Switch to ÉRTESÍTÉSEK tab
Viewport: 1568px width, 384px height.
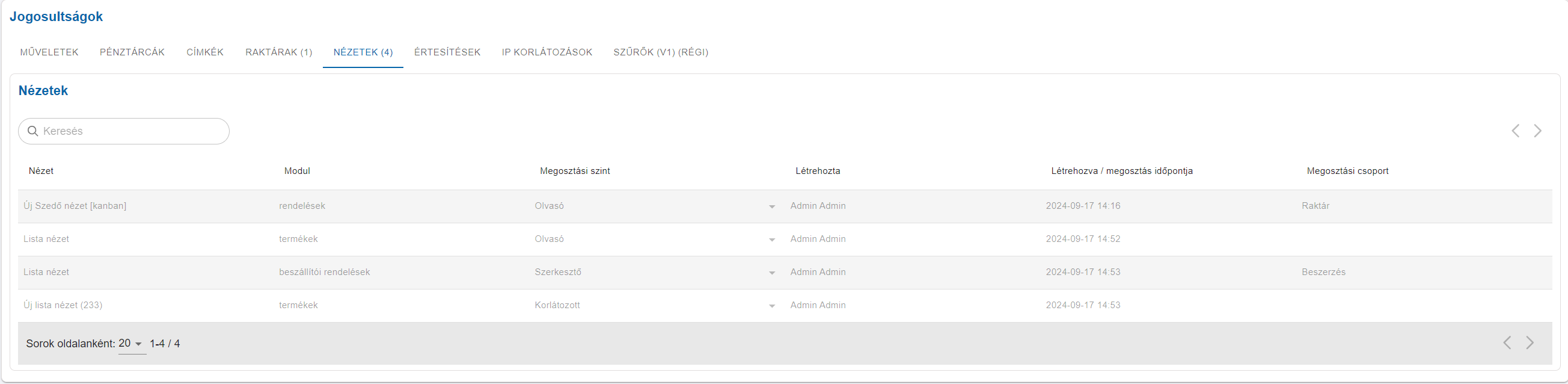tap(447, 52)
